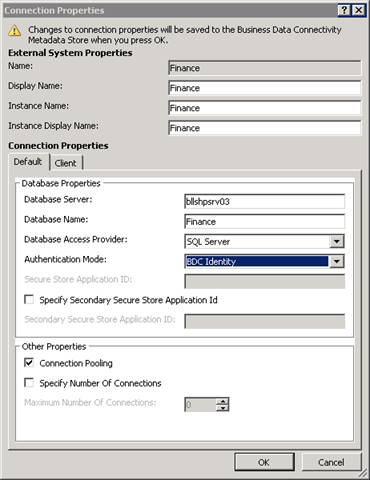
Task: Decrease maximum connections with down spinner
Action: coord(222,408)
